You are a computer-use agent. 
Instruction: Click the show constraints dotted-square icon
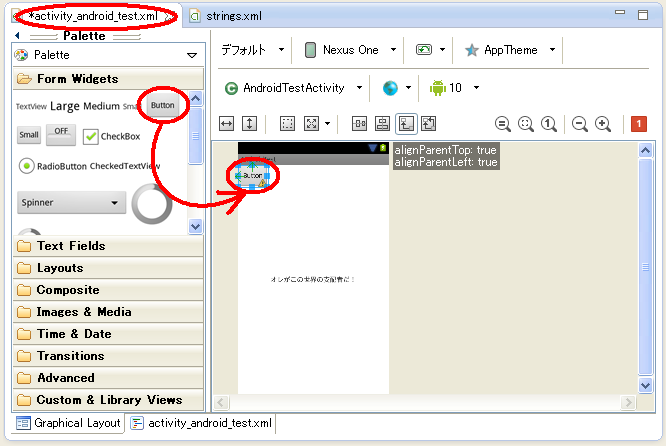[x=288, y=124]
